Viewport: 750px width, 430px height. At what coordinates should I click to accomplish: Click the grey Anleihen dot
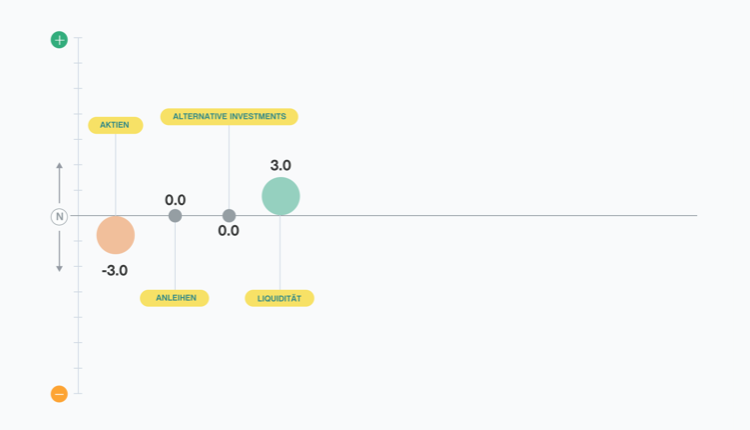pyautogui.click(x=175, y=216)
